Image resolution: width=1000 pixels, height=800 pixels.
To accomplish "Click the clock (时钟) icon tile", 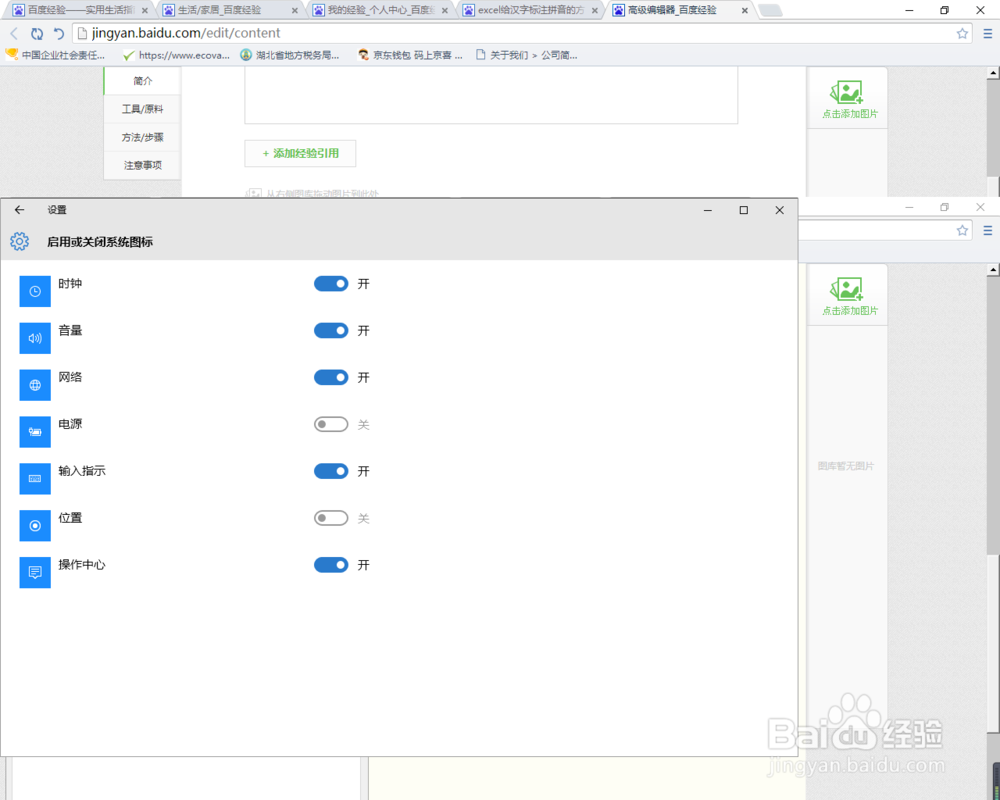I will (35, 291).
